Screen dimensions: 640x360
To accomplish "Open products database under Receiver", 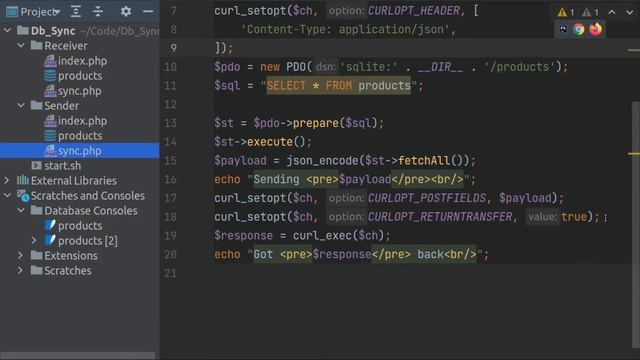I will click(x=80, y=76).
